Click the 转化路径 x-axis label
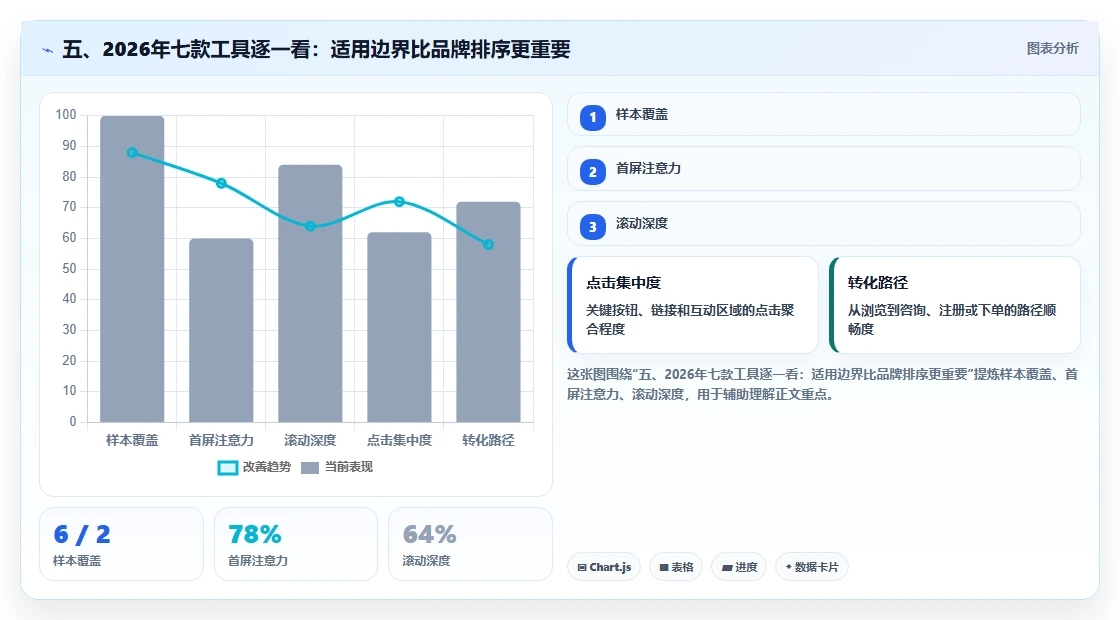 pyautogui.click(x=489, y=440)
